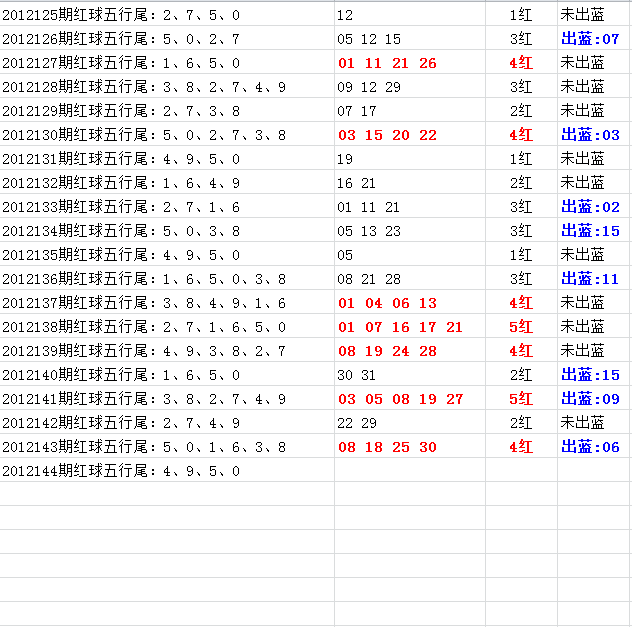This screenshot has height=627, width=632.
Task: Click the cell containing 30 31
Action: tap(357, 375)
